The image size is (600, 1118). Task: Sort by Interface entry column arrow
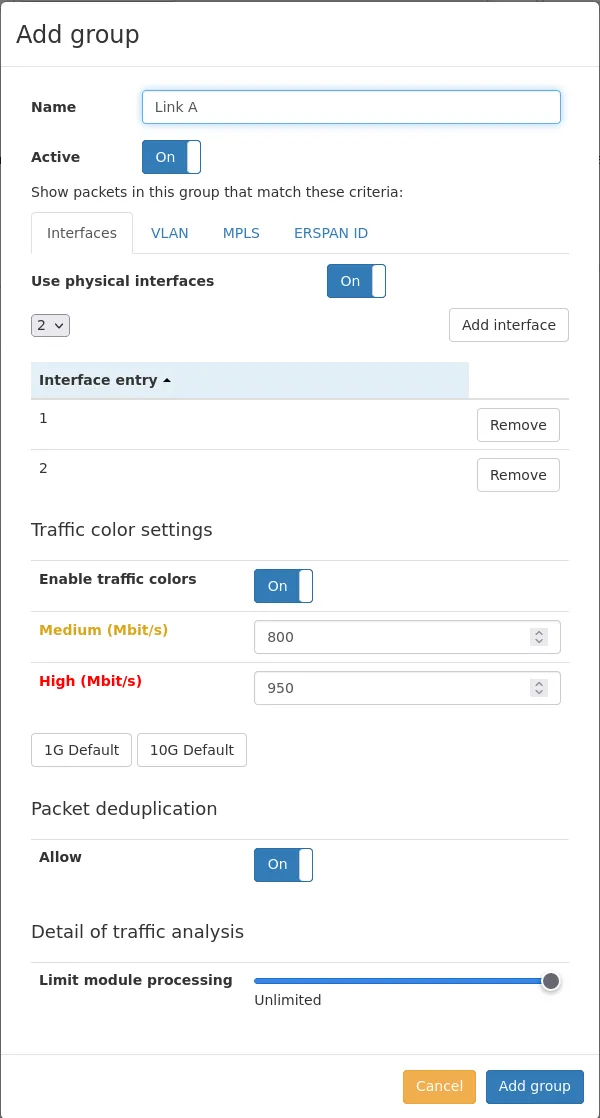167,381
